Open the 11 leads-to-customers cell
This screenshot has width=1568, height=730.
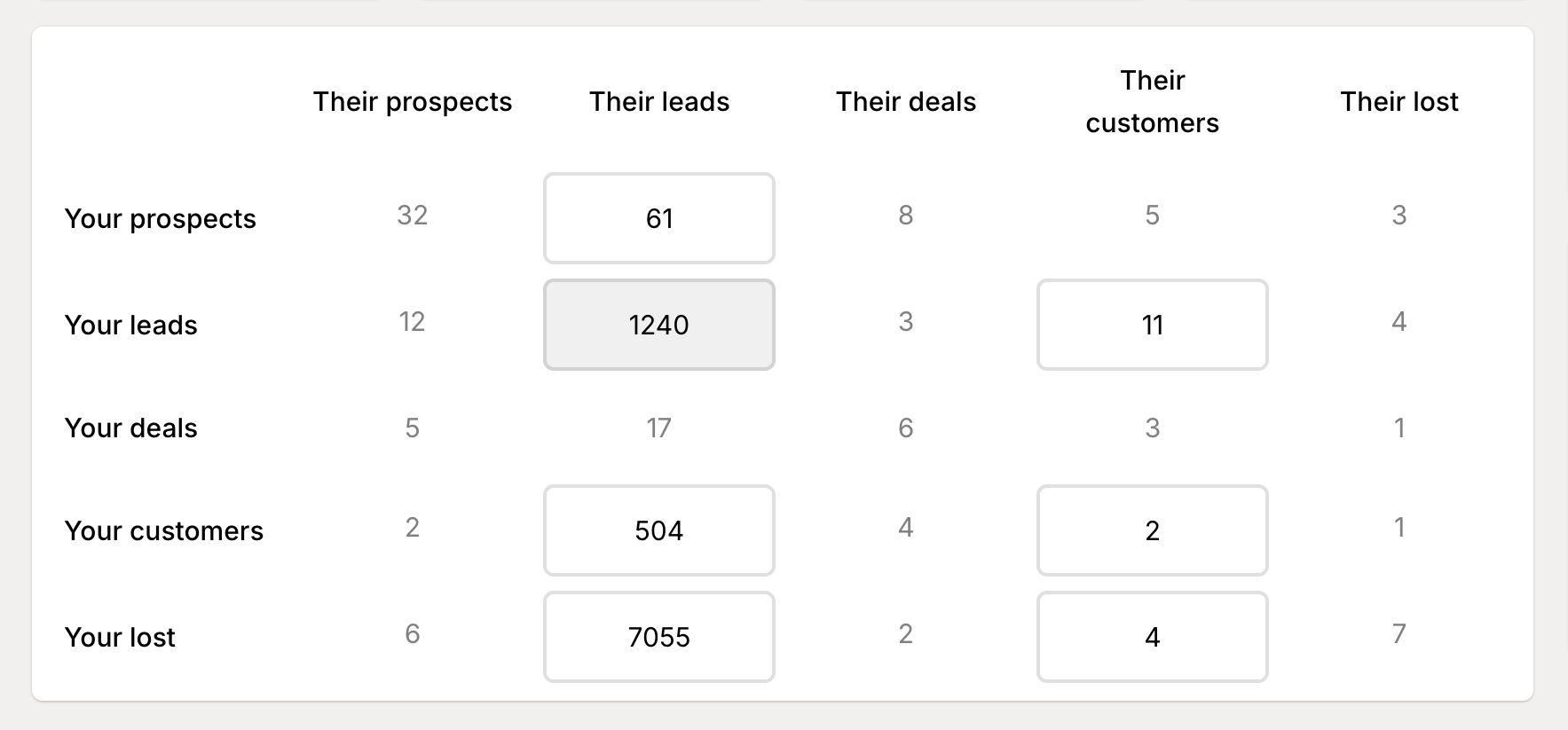click(x=1151, y=325)
